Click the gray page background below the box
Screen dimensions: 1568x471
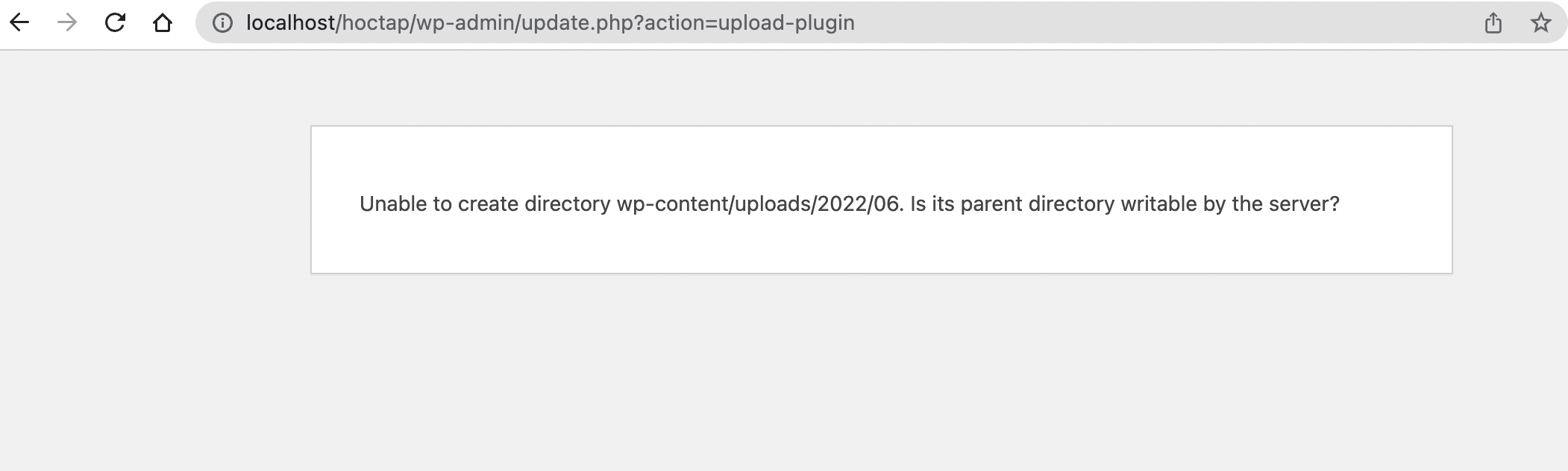[x=880, y=373]
